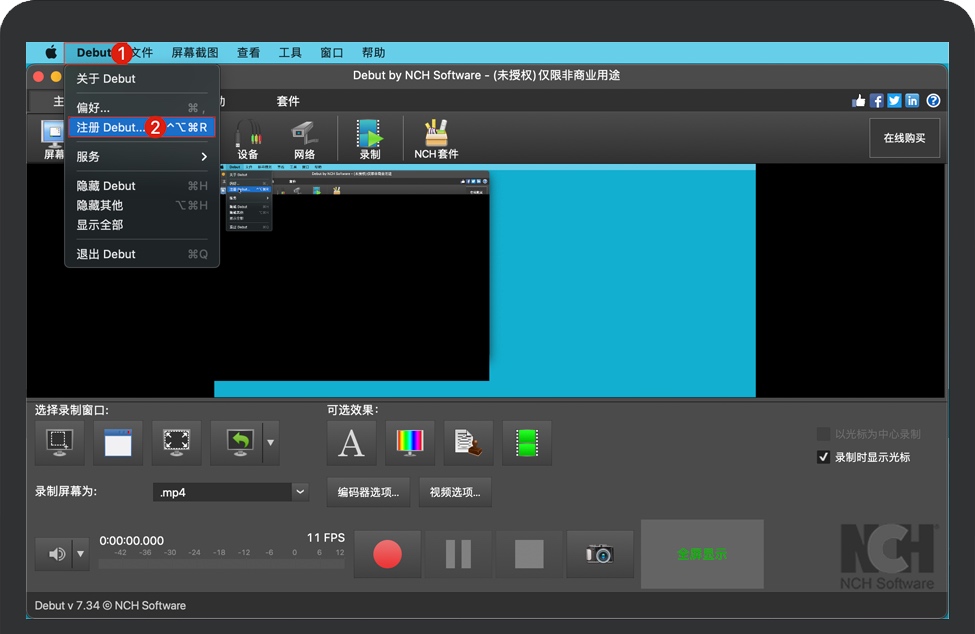Select the 网络 camera source icon
975x634 pixels.
304,138
